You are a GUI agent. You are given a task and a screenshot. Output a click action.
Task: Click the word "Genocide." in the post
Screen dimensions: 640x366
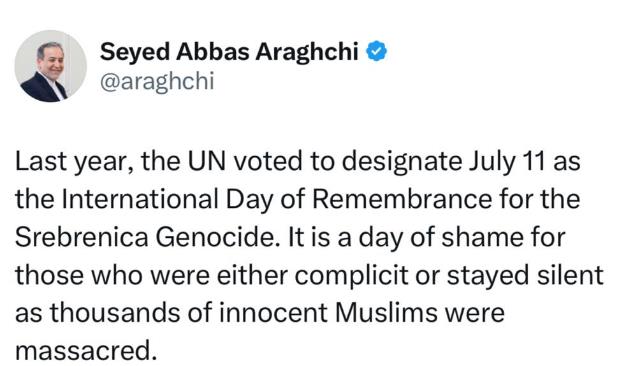[x=218, y=237]
